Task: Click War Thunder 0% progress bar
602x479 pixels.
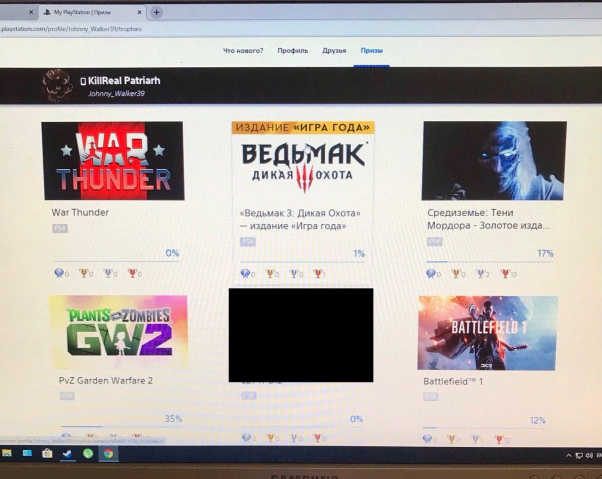Action: 116,261
